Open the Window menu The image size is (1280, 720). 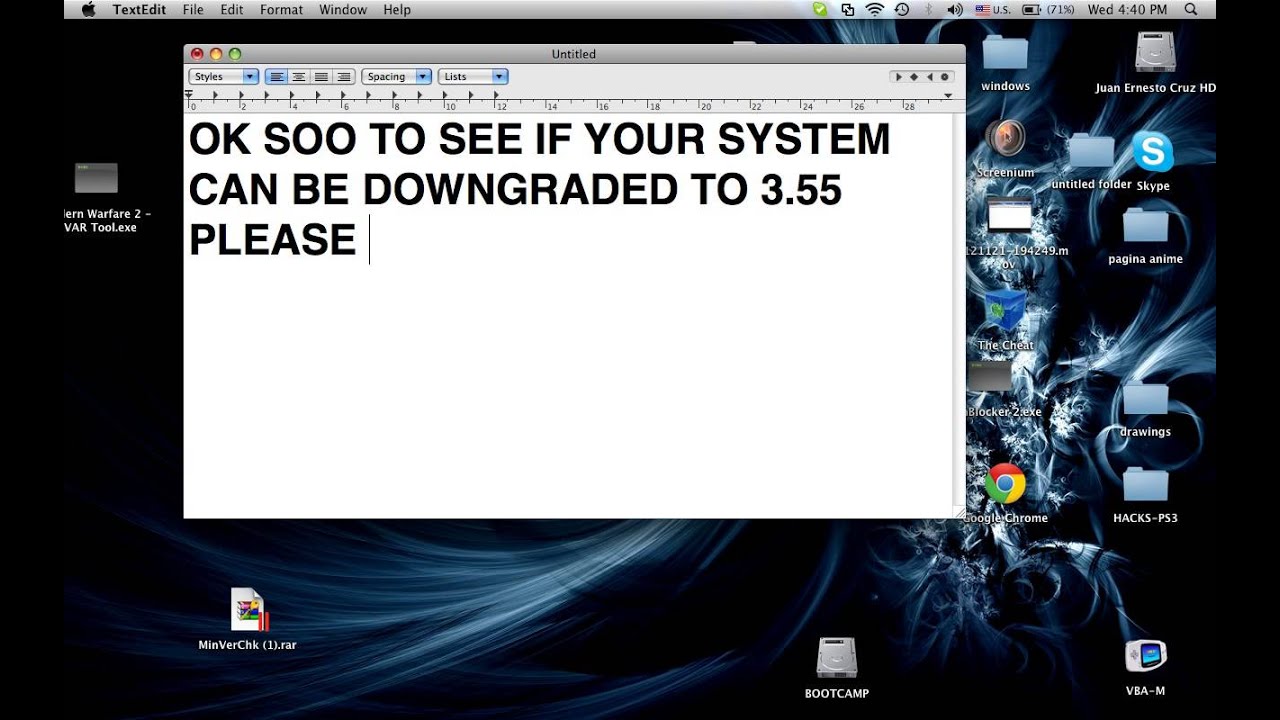click(x=343, y=10)
